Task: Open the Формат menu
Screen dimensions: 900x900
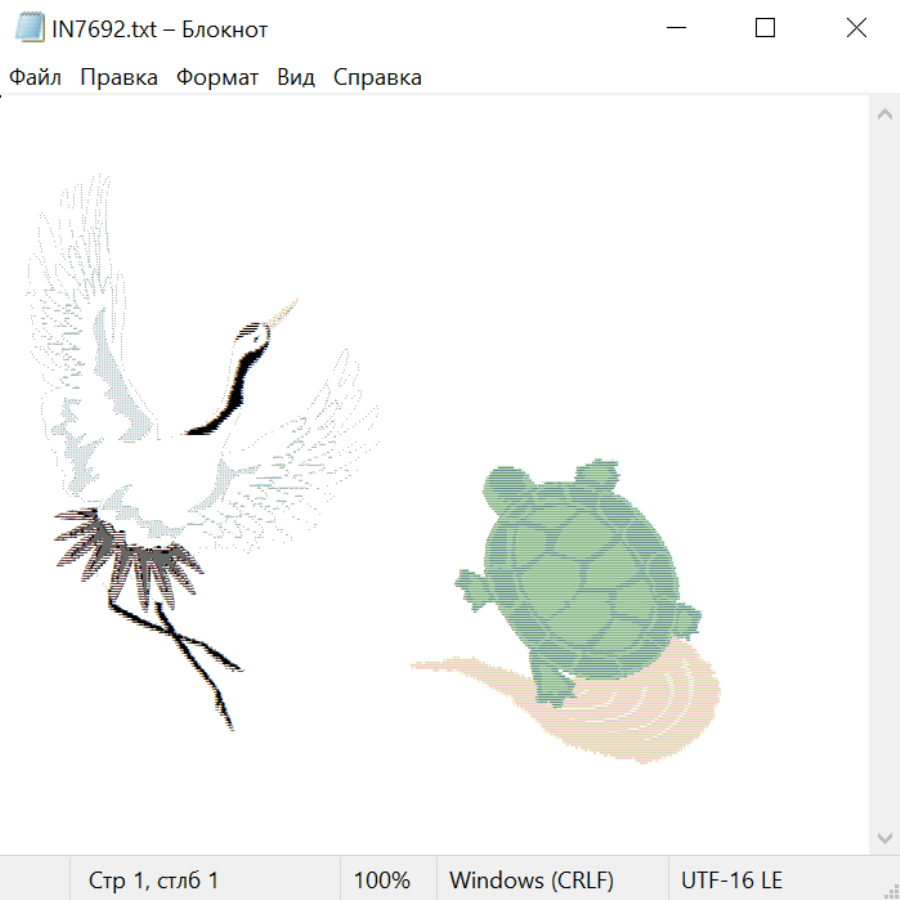Action: pyautogui.click(x=217, y=77)
